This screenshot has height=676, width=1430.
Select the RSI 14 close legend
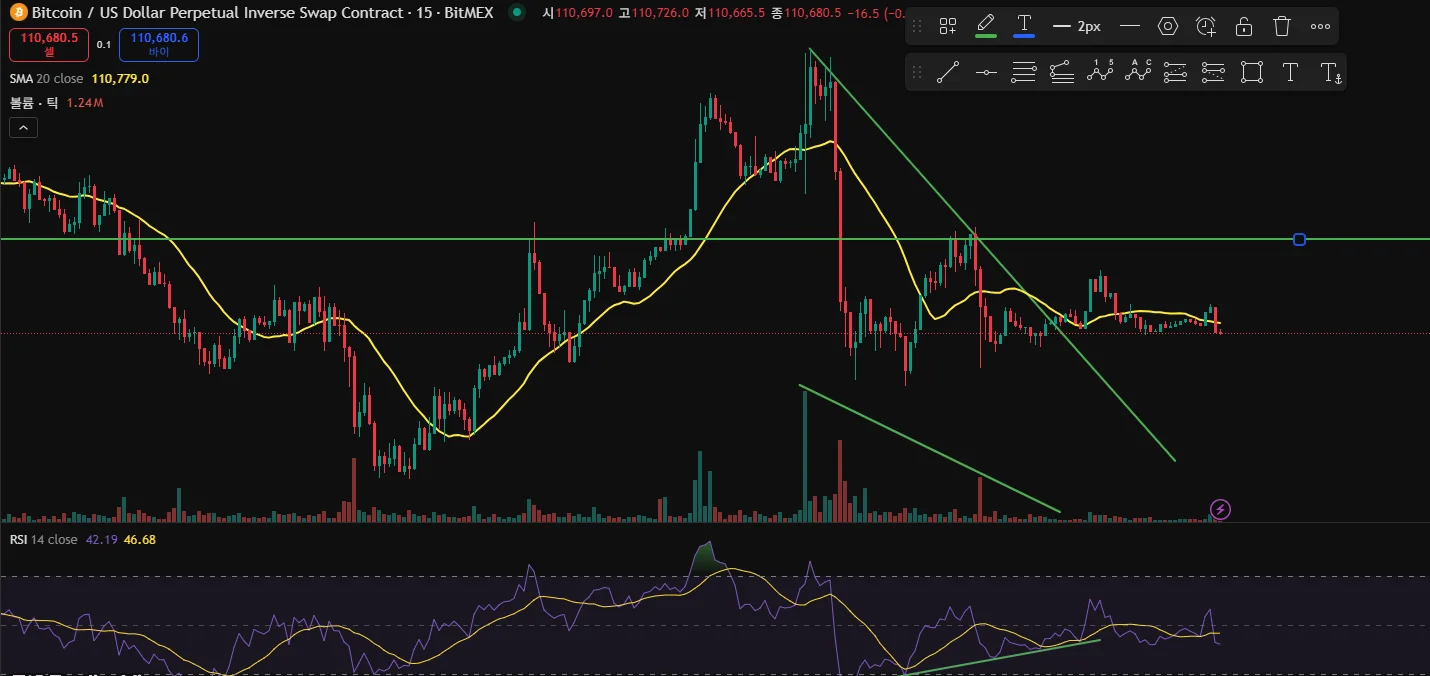[43, 540]
